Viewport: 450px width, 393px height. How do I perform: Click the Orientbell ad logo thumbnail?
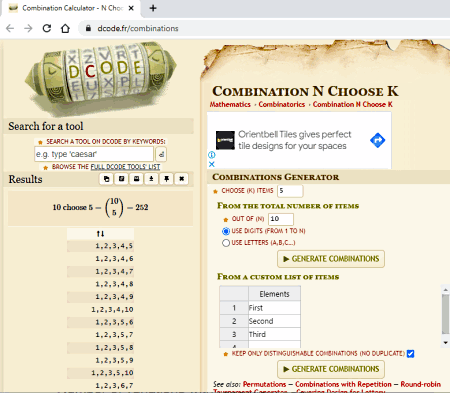pos(225,140)
